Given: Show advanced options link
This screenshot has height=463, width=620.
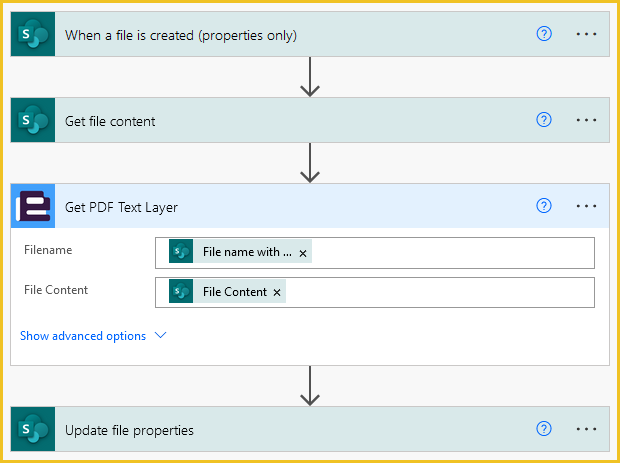Looking at the screenshot, I should click(83, 336).
